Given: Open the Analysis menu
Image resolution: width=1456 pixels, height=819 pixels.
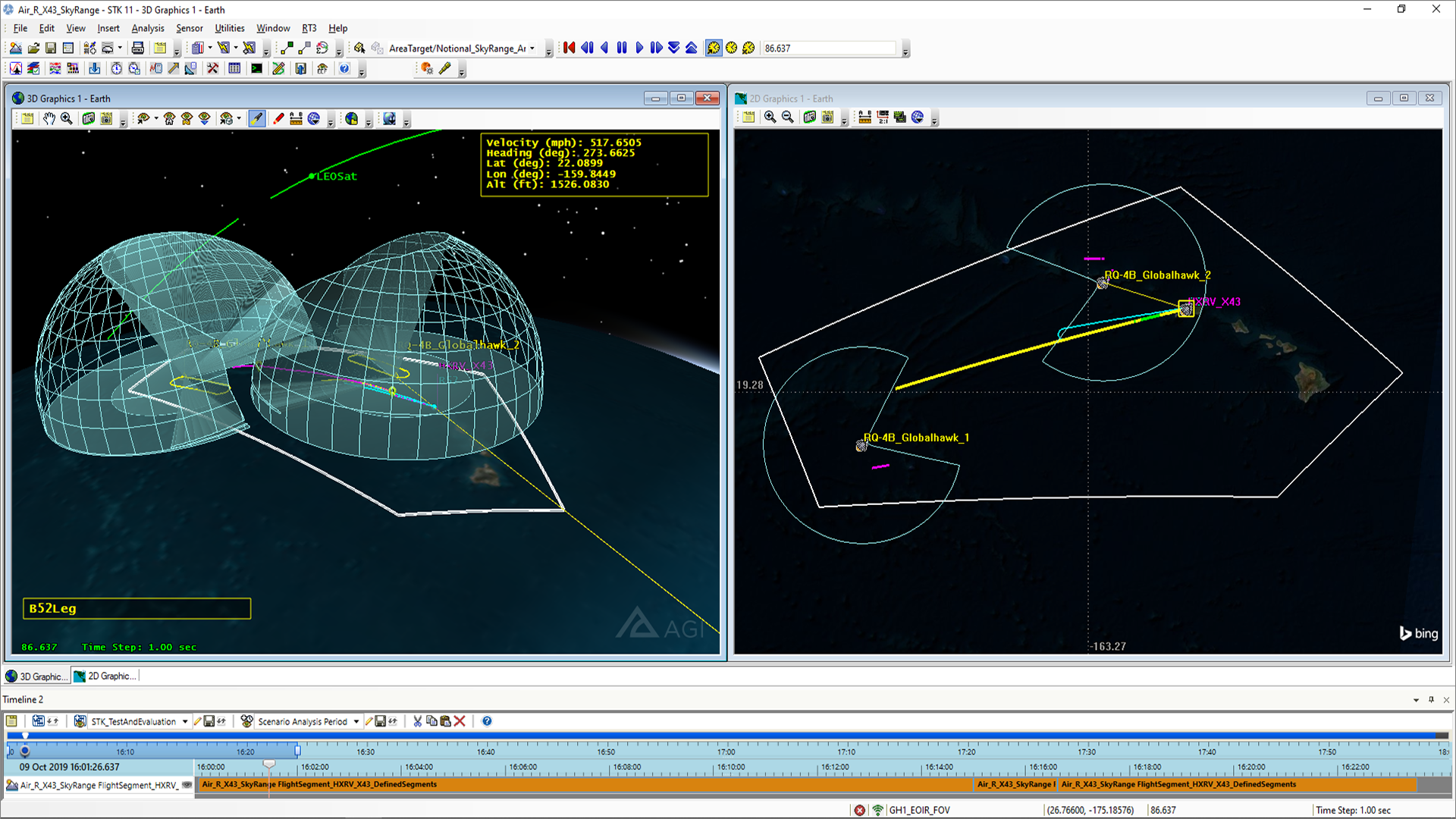Looking at the screenshot, I should click(x=147, y=28).
